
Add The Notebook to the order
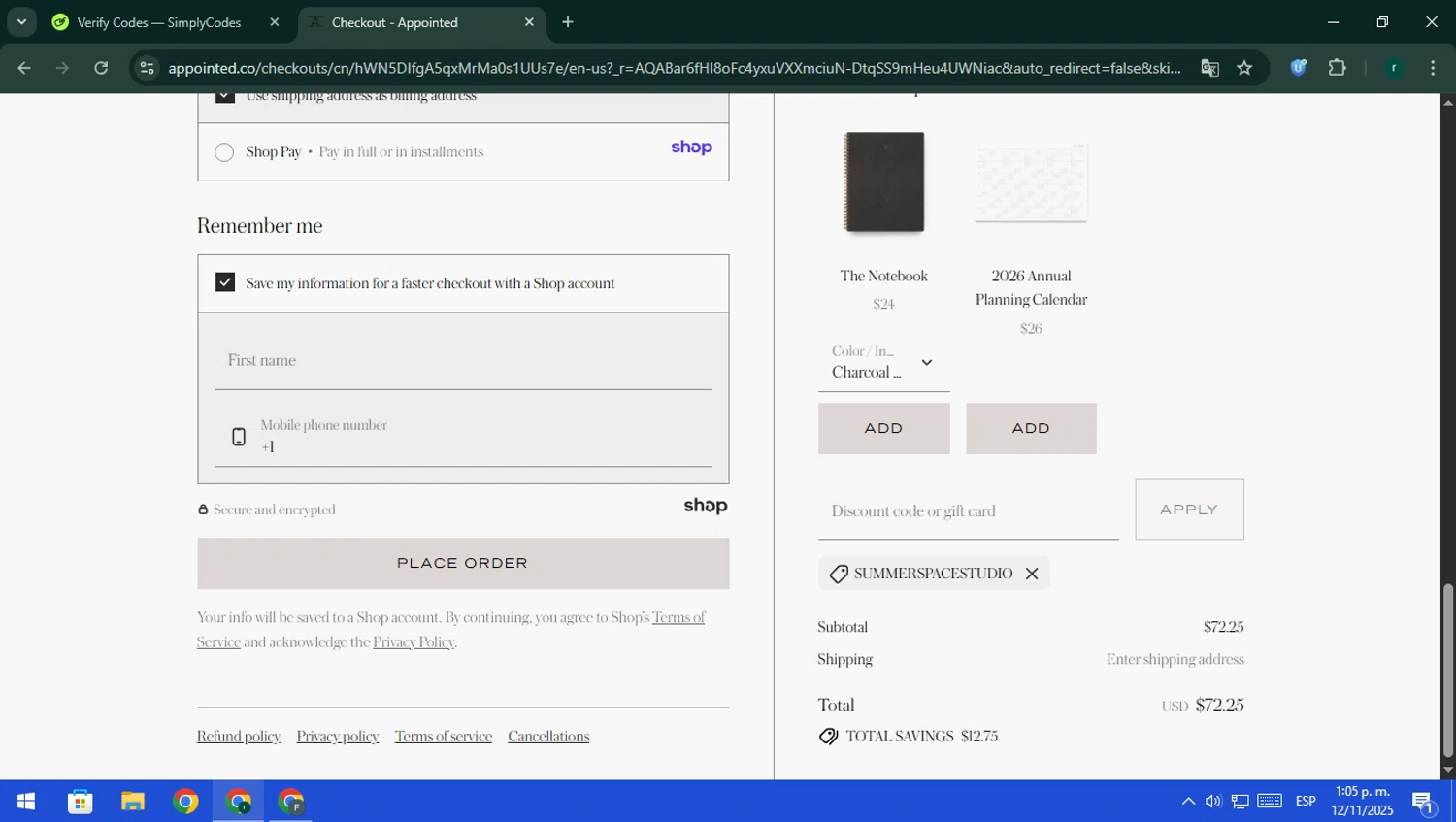click(884, 429)
